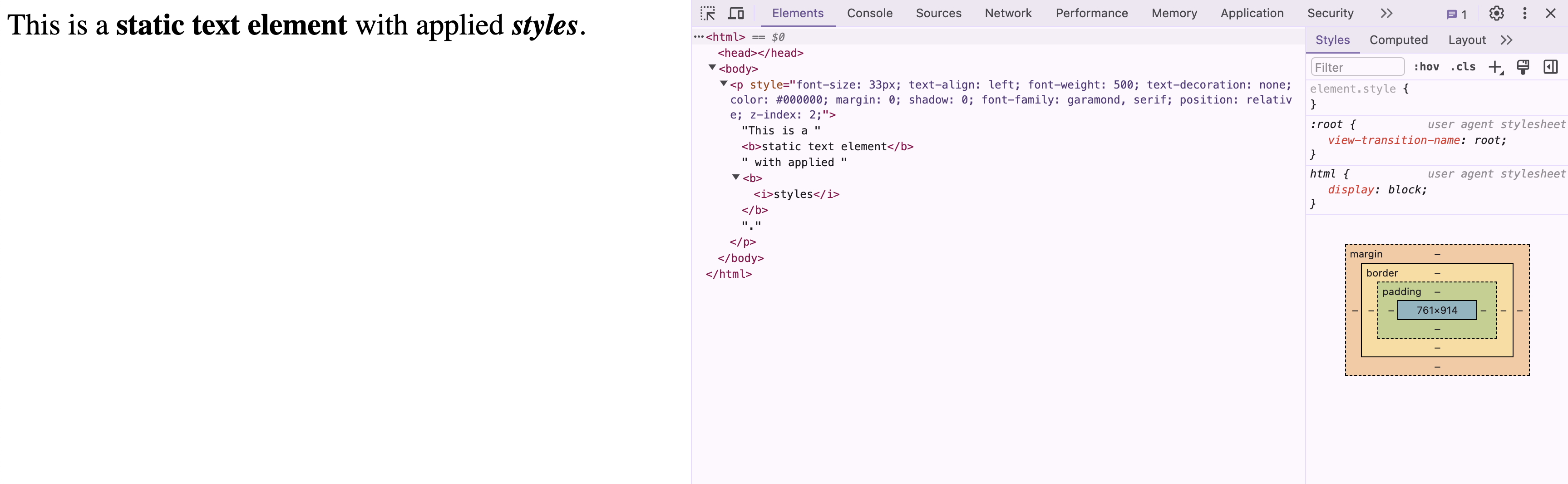The image size is (1568, 484).
Task: Activate the inspect element picker icon
Action: click(x=707, y=13)
